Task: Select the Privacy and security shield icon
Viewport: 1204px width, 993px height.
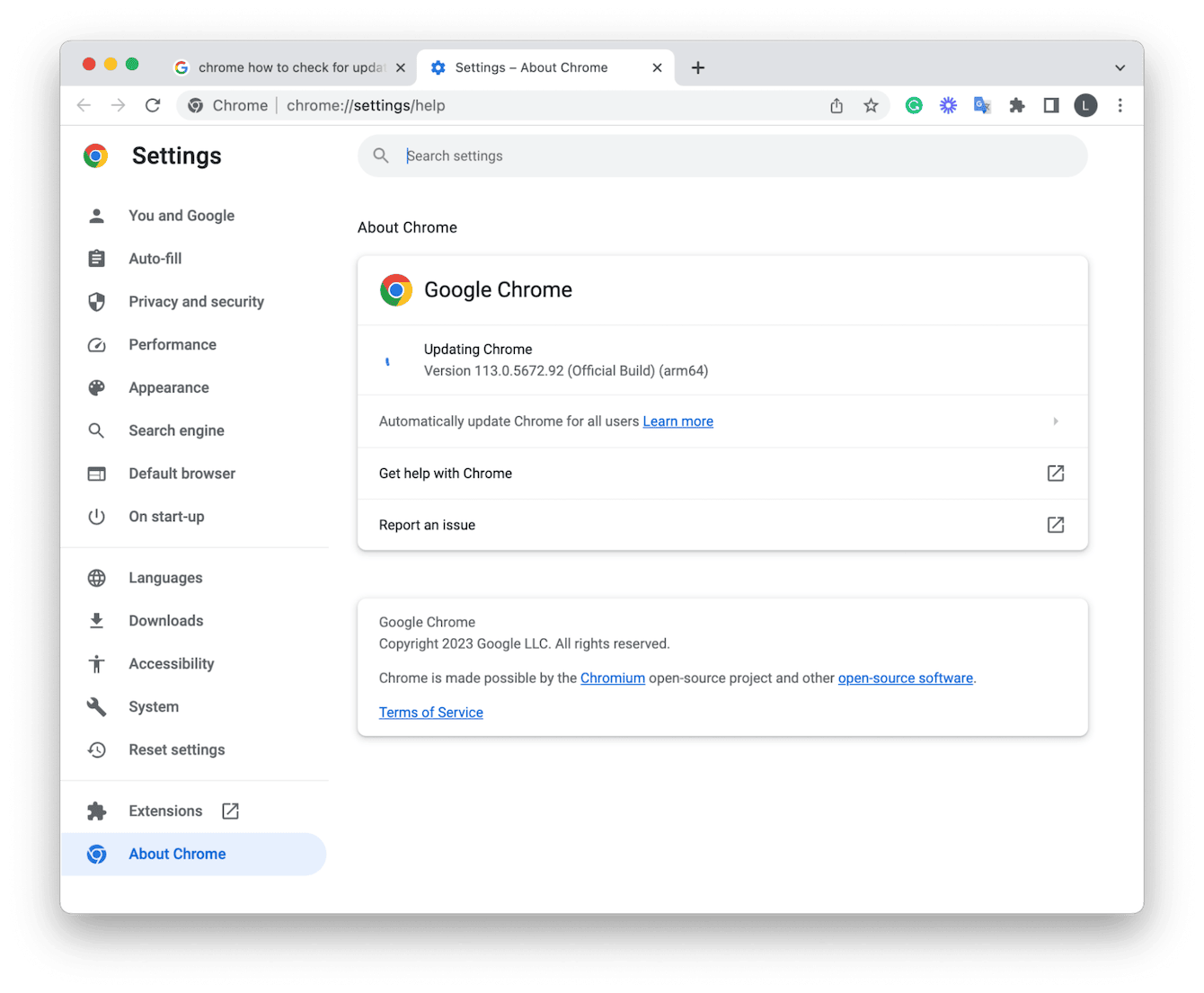Action: point(96,301)
